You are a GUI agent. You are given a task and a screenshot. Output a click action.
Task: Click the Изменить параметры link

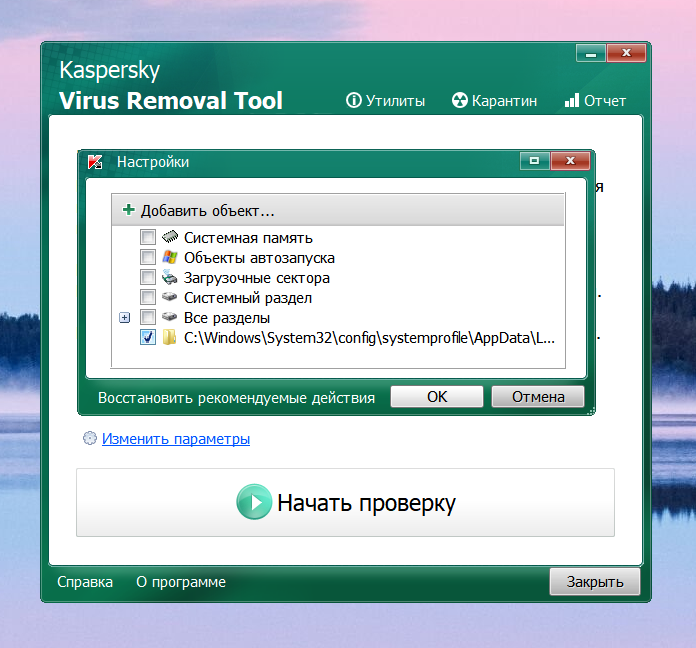(x=176, y=439)
